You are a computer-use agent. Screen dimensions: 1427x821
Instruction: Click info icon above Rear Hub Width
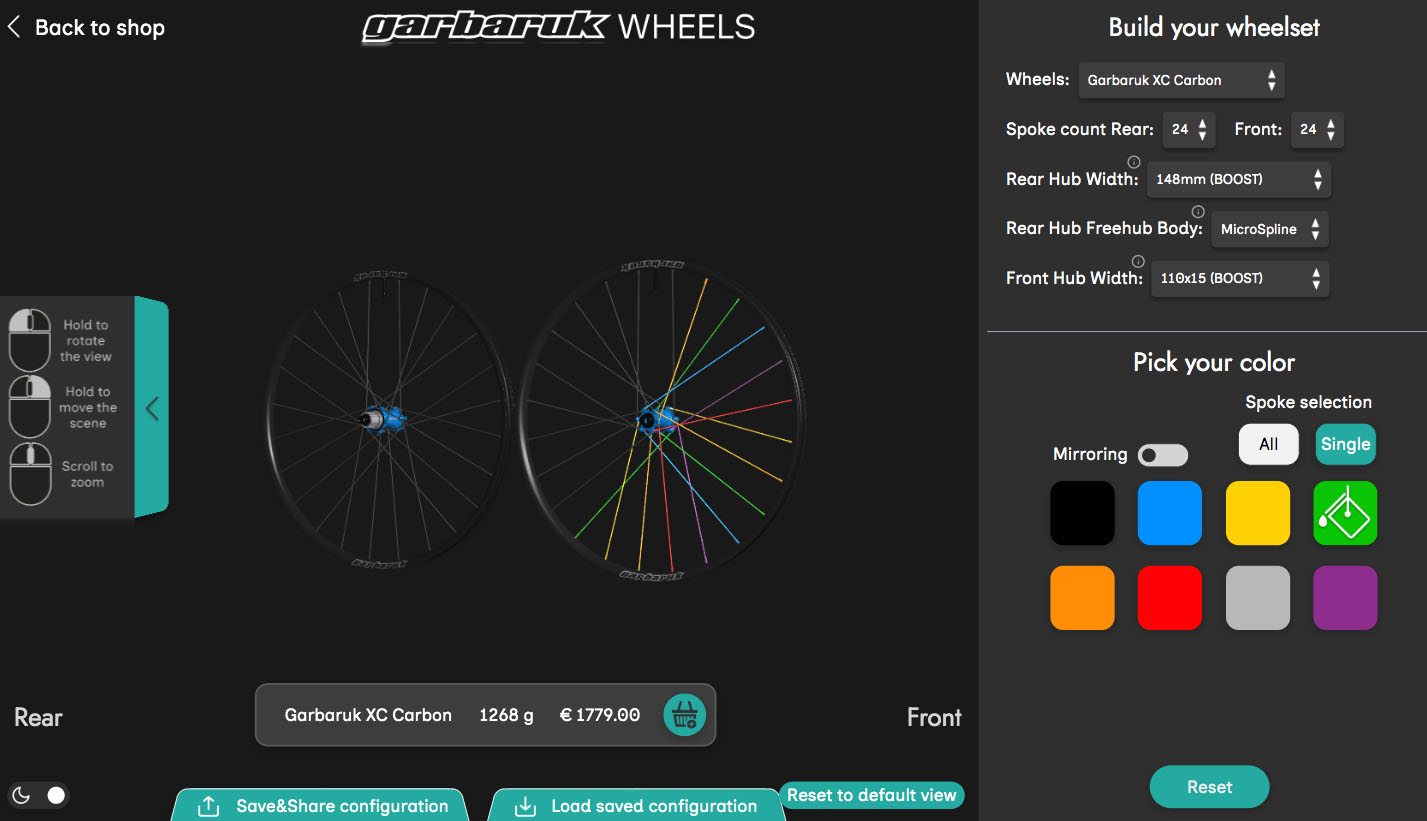coord(1133,162)
